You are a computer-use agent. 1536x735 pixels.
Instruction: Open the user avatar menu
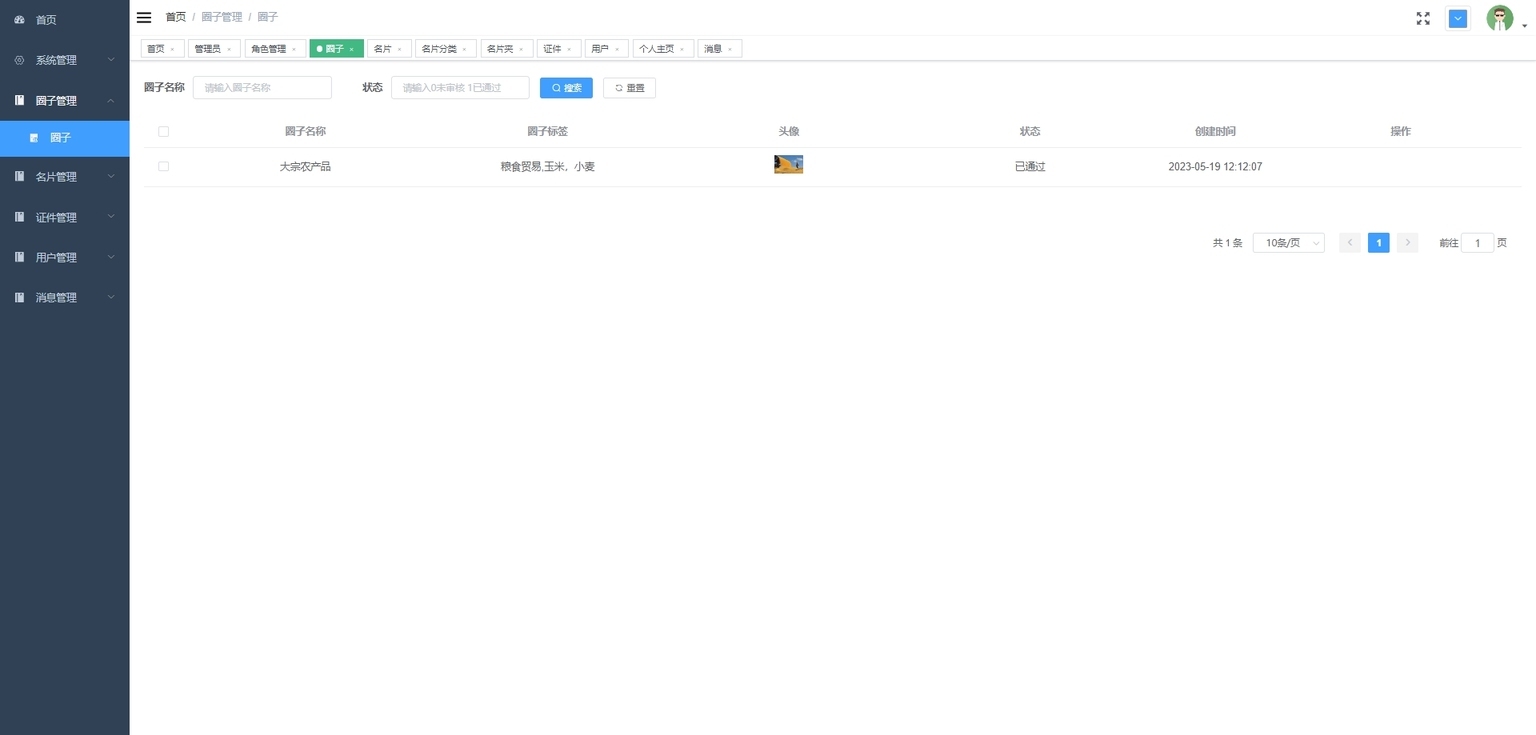pos(1499,18)
